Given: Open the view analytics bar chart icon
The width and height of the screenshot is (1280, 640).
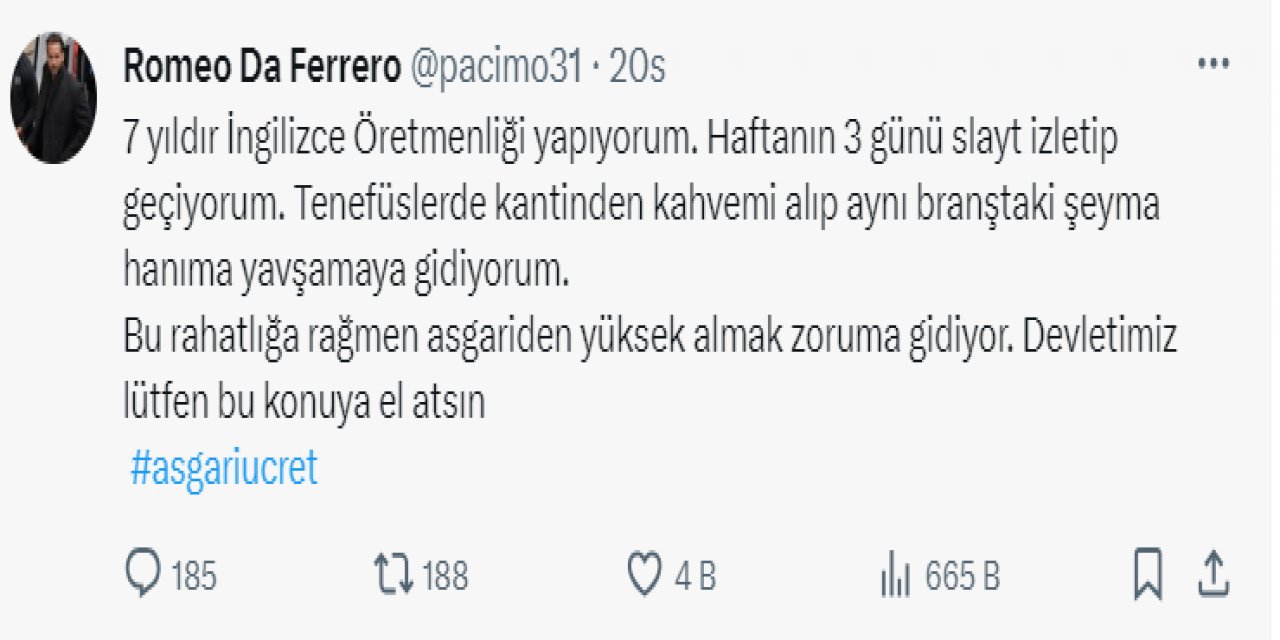Looking at the screenshot, I should [892, 576].
